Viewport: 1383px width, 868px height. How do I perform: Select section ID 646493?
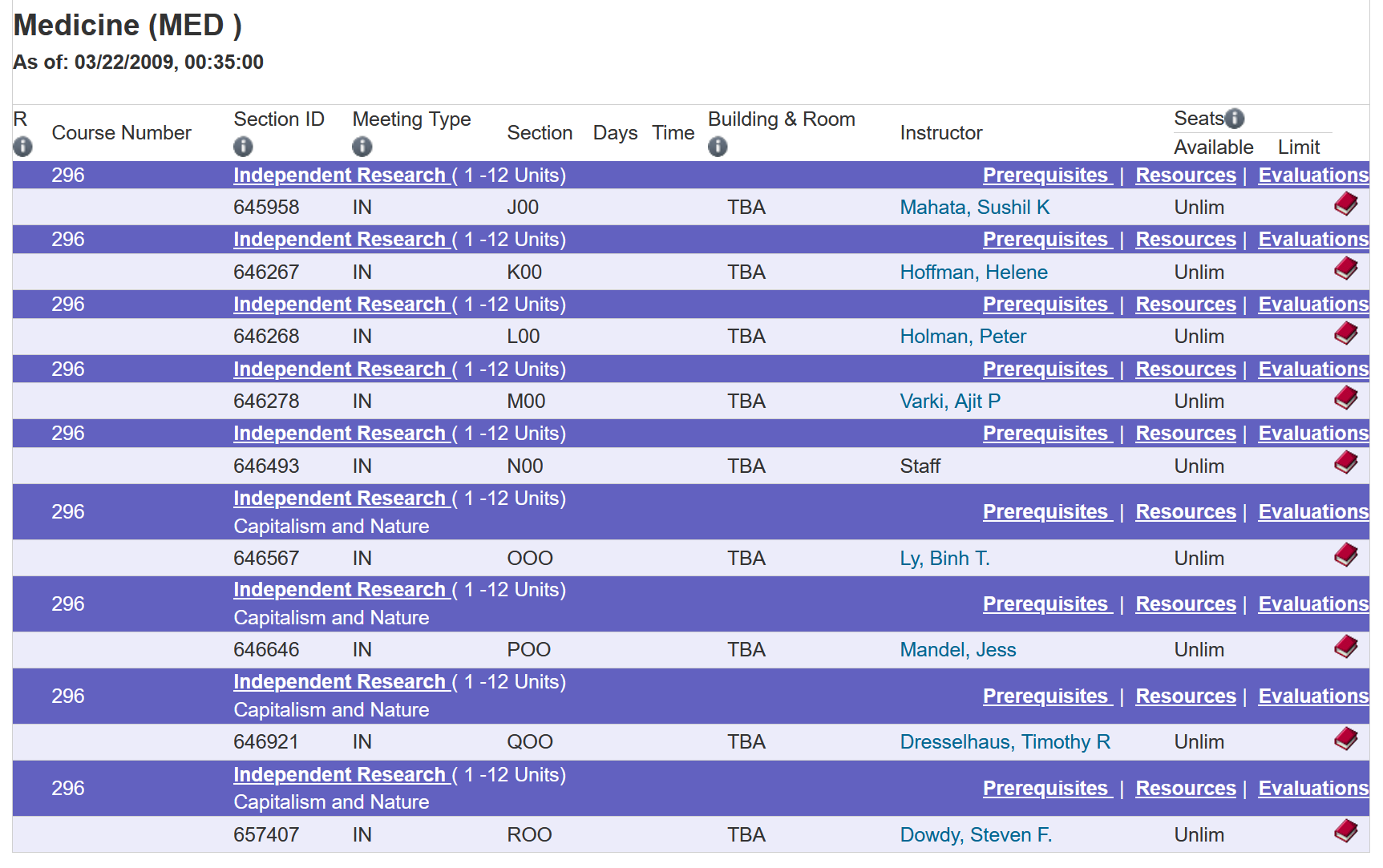coord(266,466)
